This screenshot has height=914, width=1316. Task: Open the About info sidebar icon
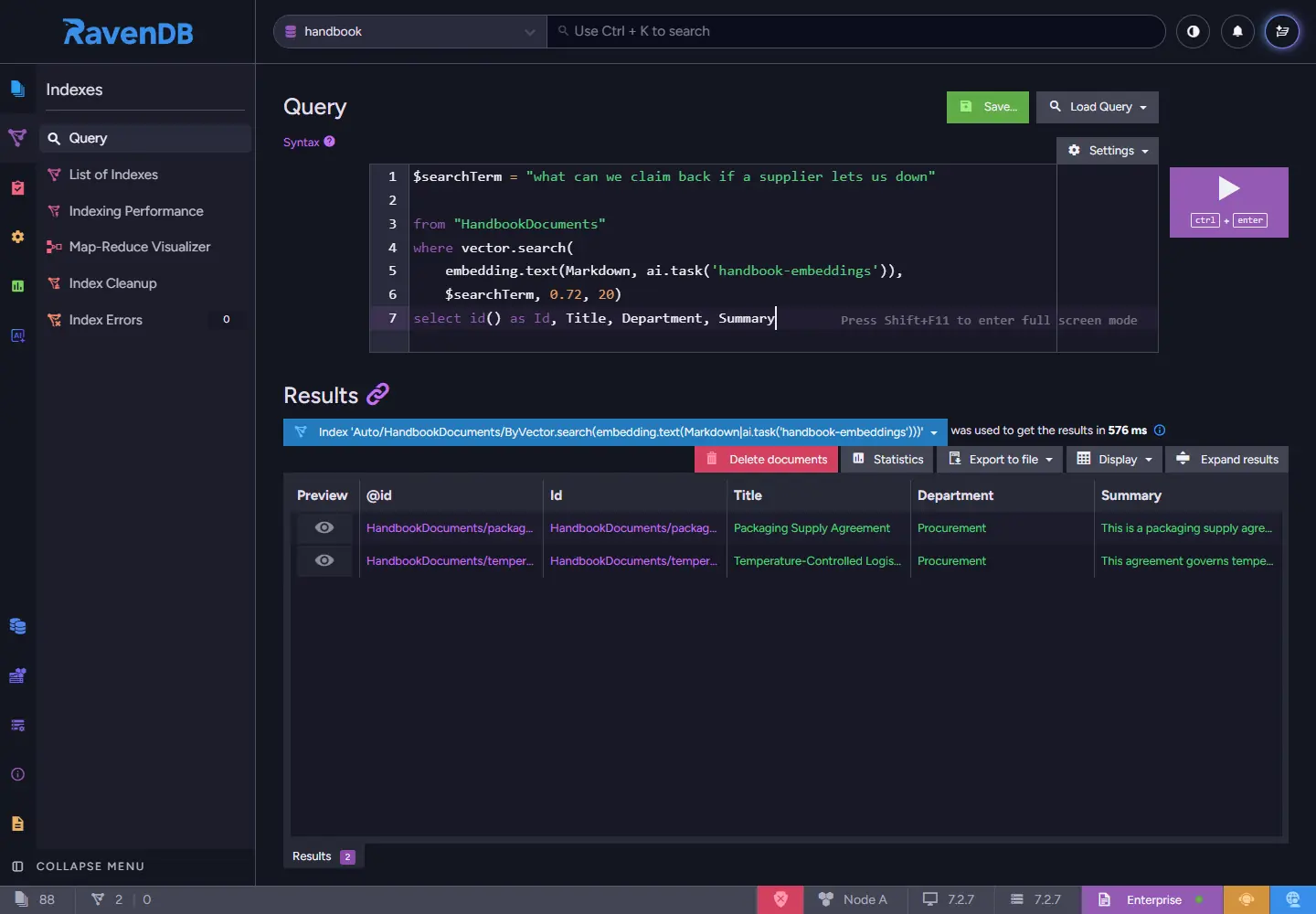17,774
